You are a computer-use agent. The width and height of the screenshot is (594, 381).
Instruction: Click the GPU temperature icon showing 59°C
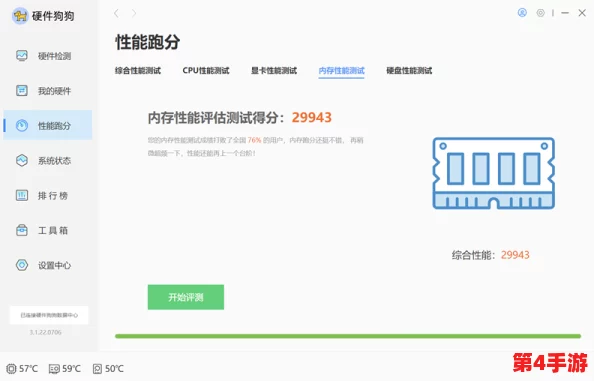pyautogui.click(x=54, y=369)
